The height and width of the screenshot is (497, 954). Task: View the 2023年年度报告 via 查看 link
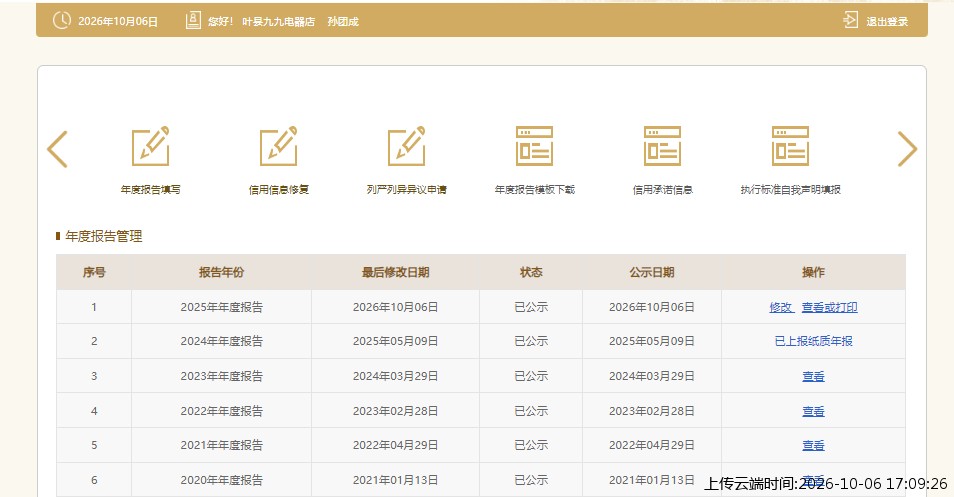tap(813, 377)
